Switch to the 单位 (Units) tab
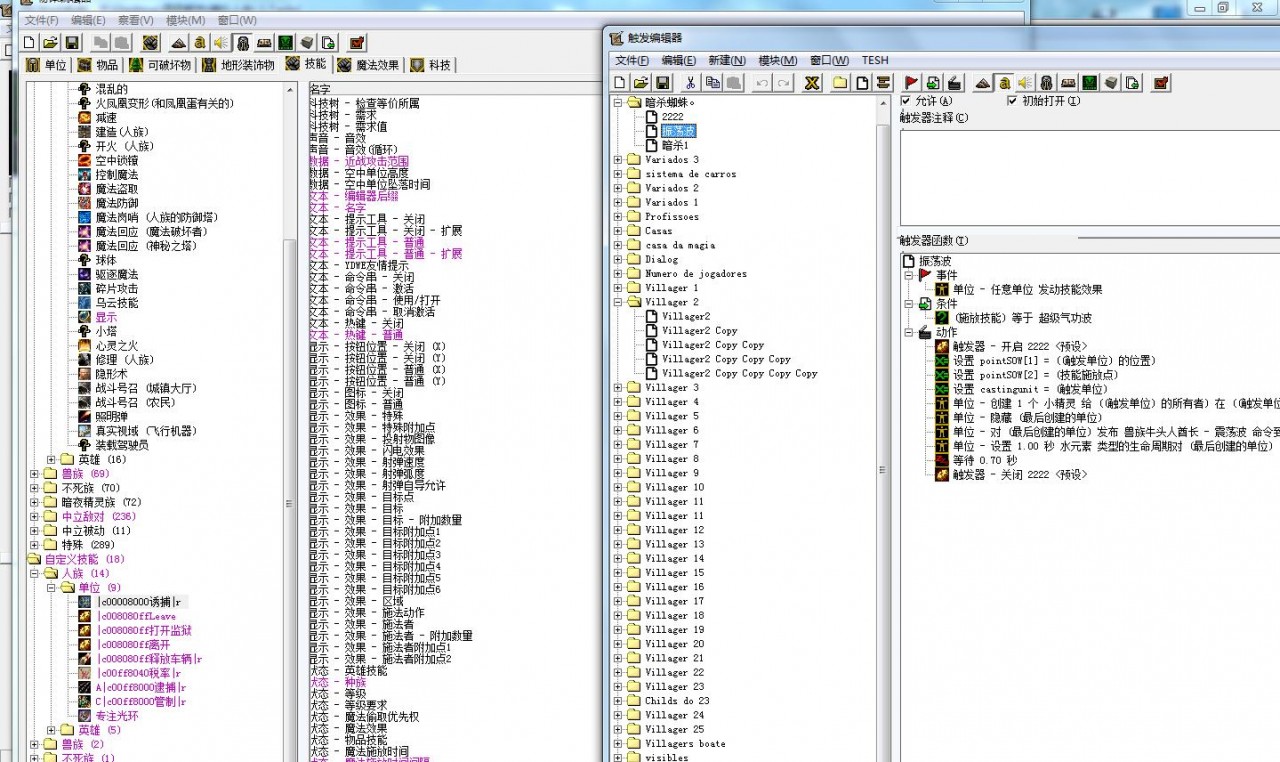This screenshot has height=762, width=1280. coord(47,65)
